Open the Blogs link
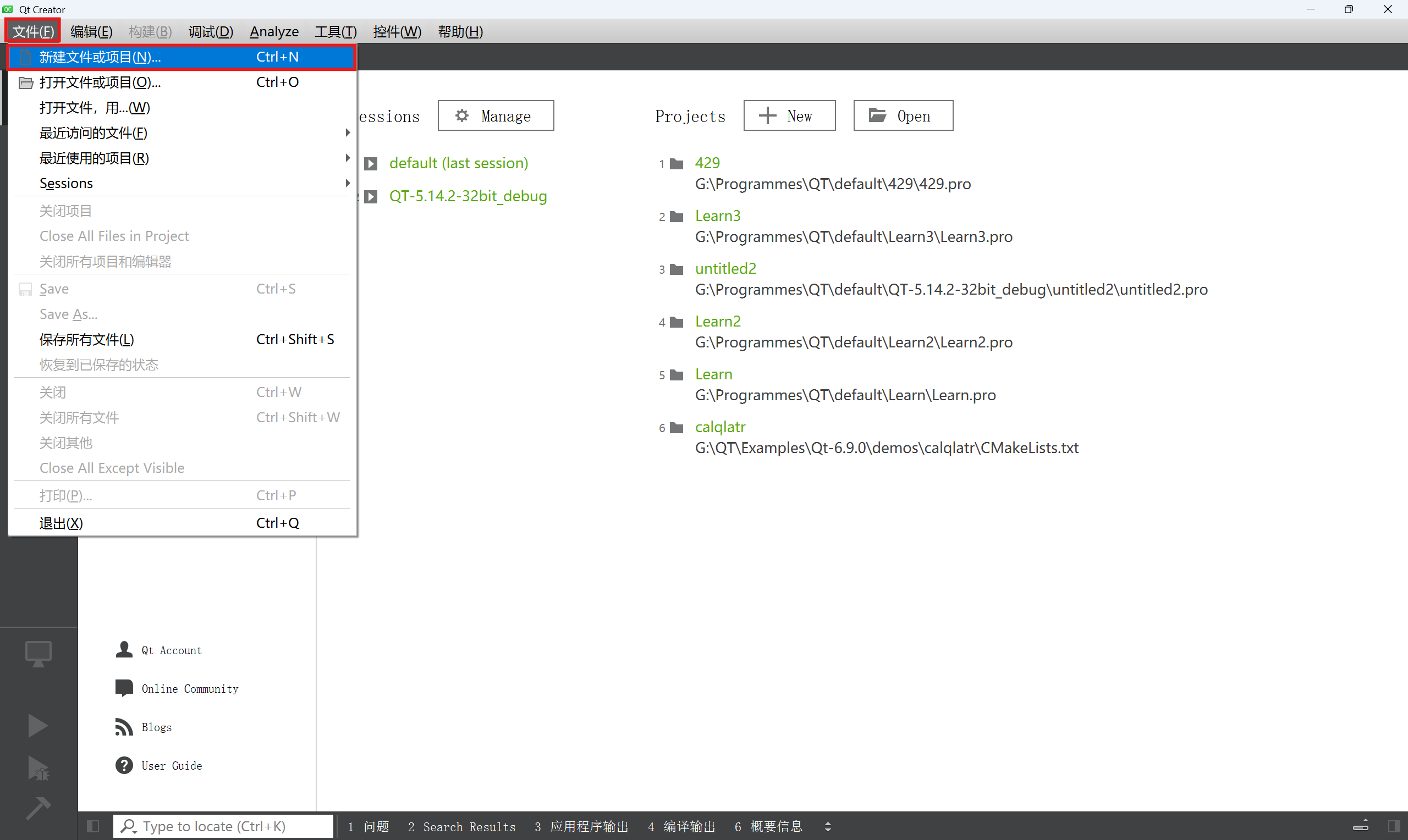This screenshot has width=1408, height=840. tap(156, 727)
